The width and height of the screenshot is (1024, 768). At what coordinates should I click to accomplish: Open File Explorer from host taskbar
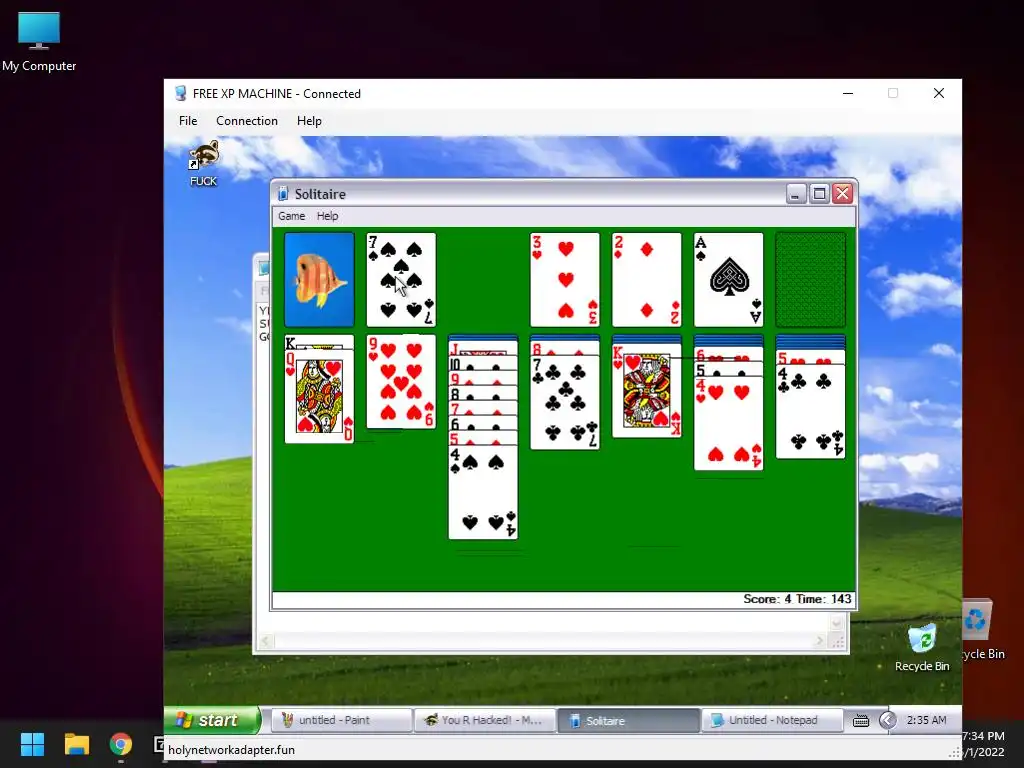76,744
